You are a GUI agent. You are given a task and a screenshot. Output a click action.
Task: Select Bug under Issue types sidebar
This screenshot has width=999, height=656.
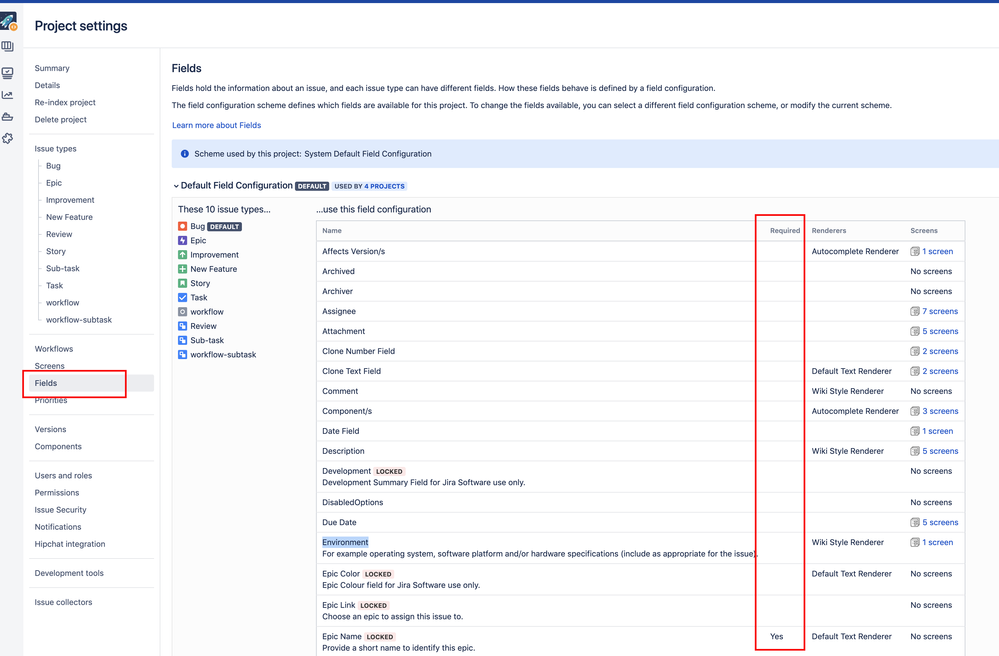(53, 166)
